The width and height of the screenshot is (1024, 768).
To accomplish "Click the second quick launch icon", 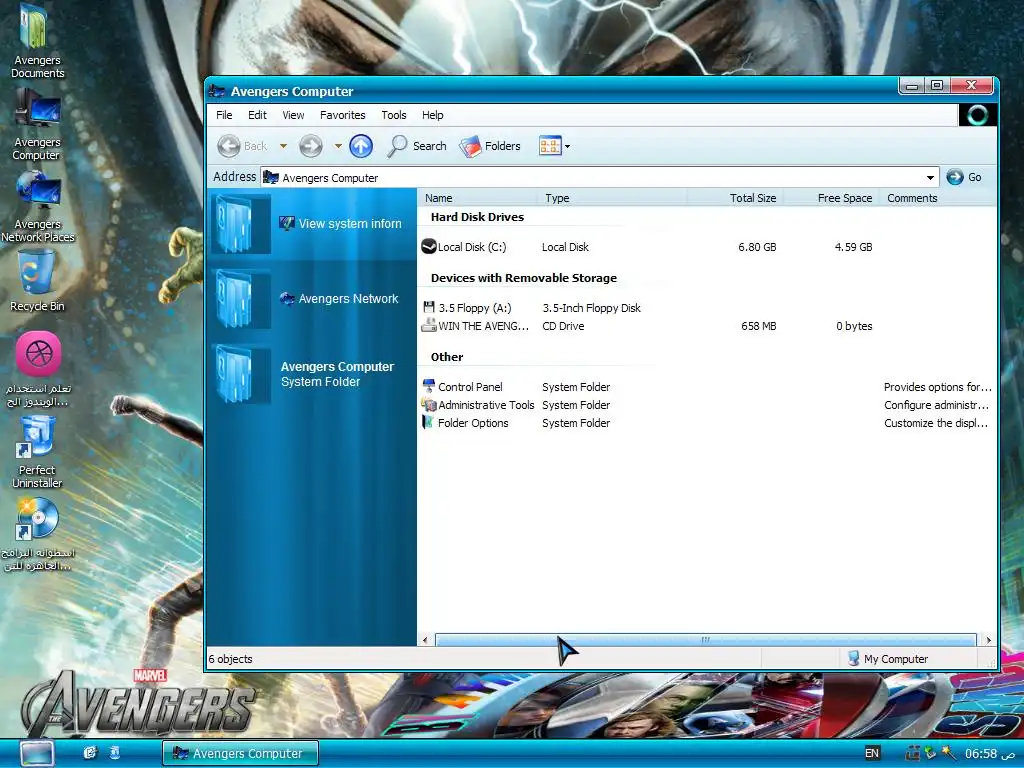I will pos(114,753).
